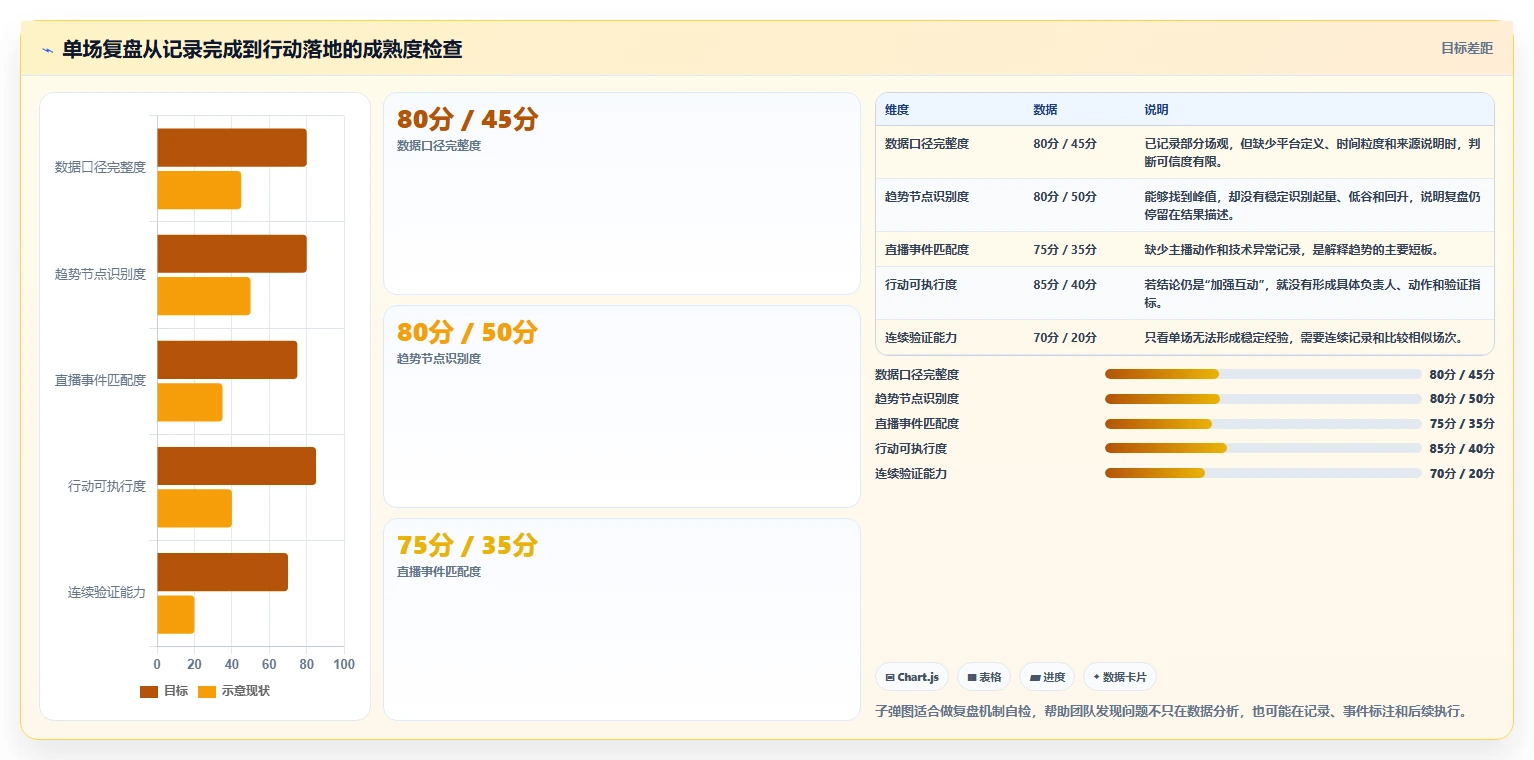Click the 行动可执行度 progress bar
1534x760 pixels.
[1263, 448]
